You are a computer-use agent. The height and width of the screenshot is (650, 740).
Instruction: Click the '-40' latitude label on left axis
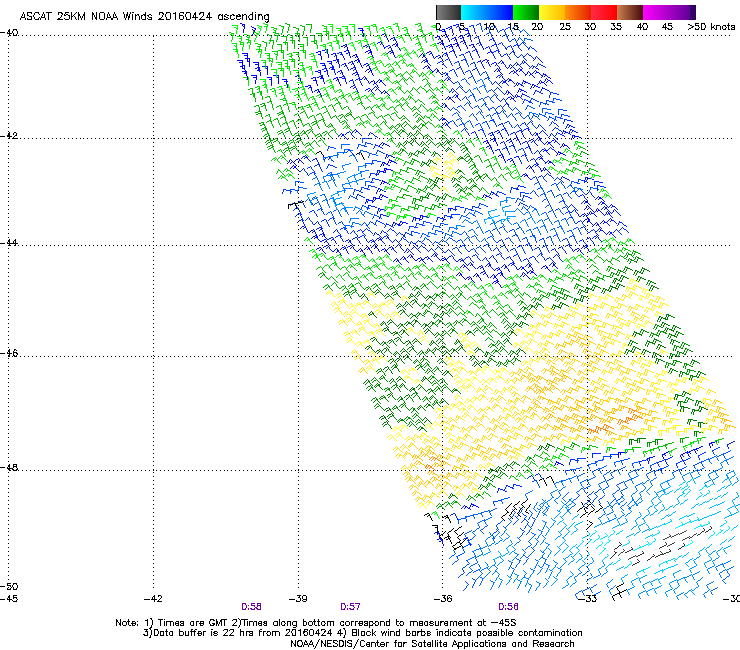pos(9,33)
